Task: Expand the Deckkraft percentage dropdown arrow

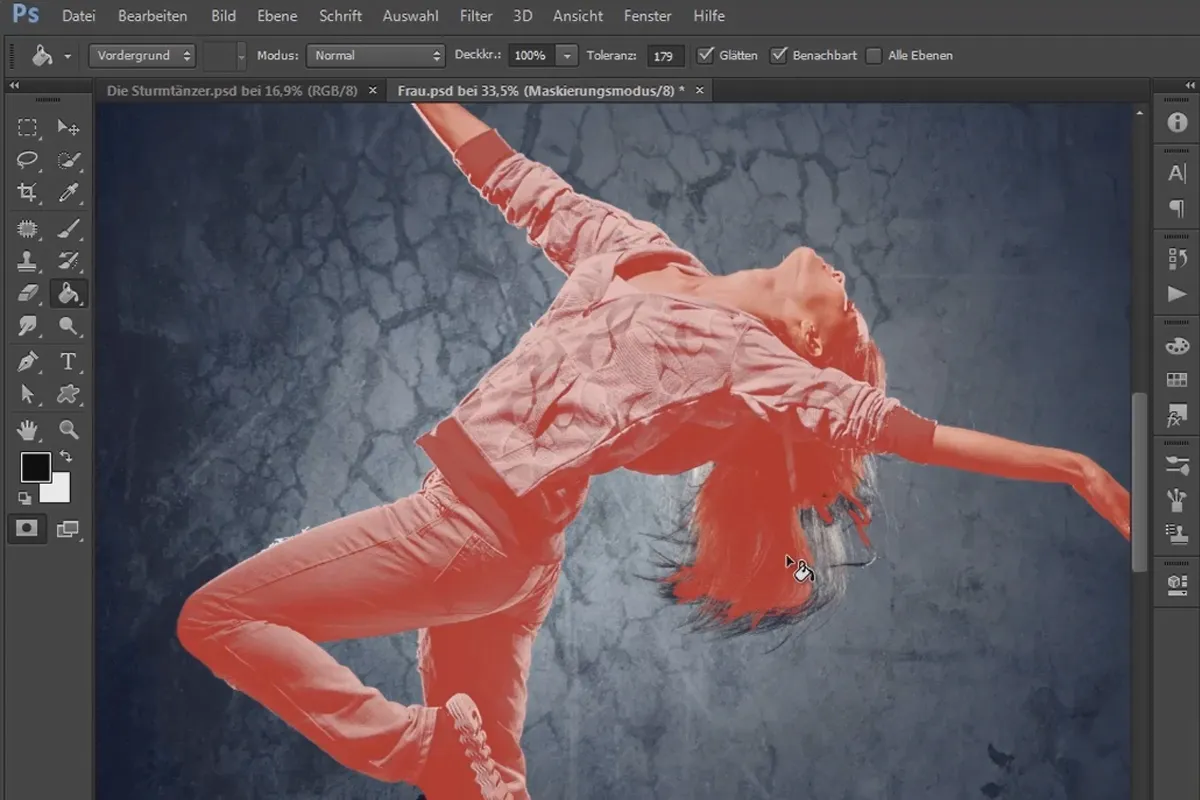Action: (568, 56)
